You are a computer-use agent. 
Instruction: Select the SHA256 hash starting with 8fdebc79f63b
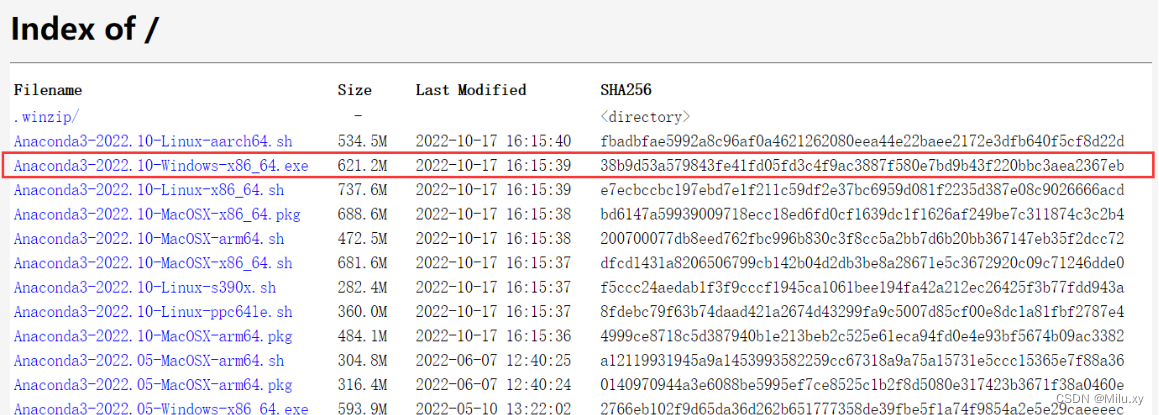point(863,312)
